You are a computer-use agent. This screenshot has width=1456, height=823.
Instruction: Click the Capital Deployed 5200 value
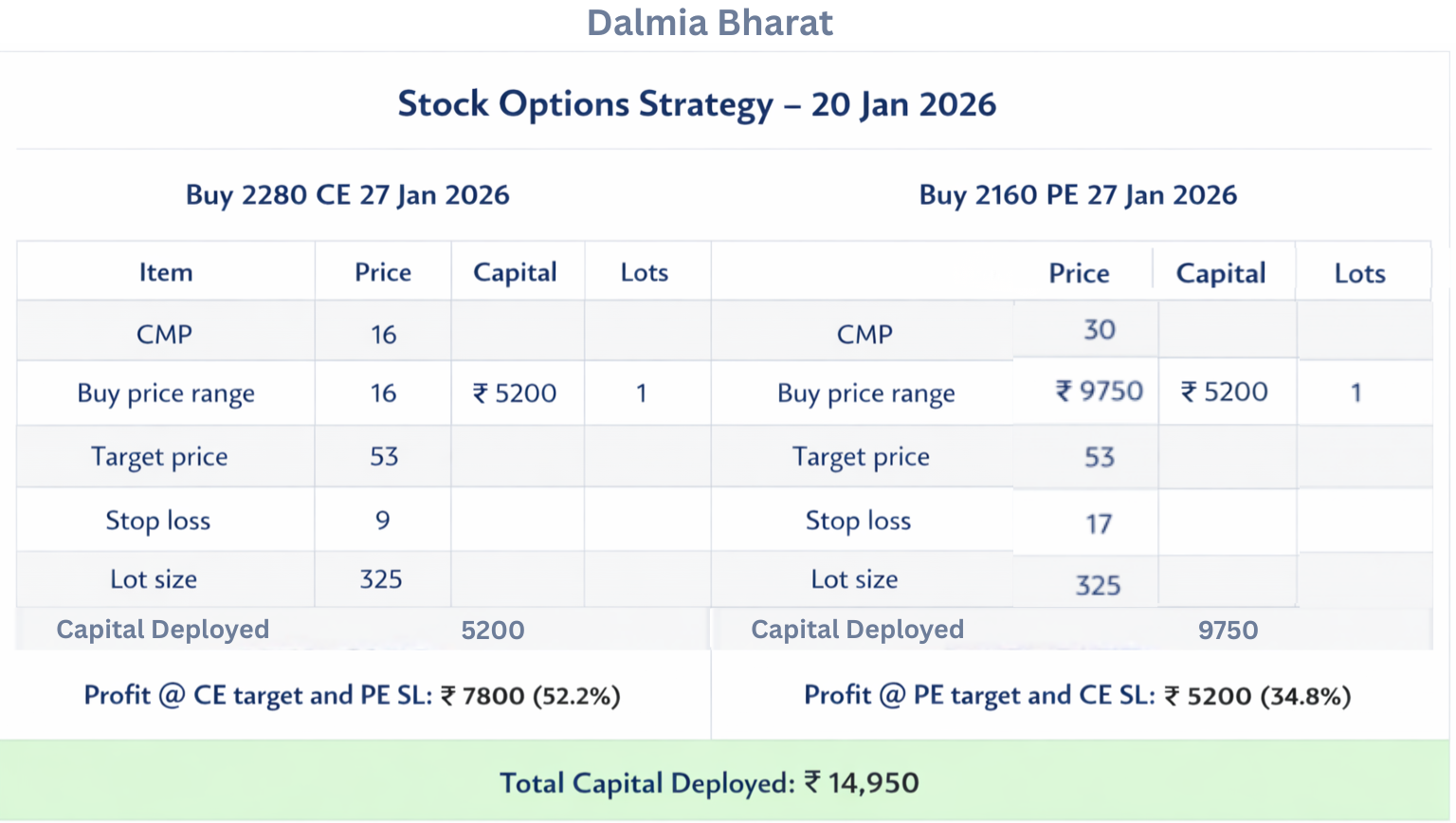(x=493, y=631)
